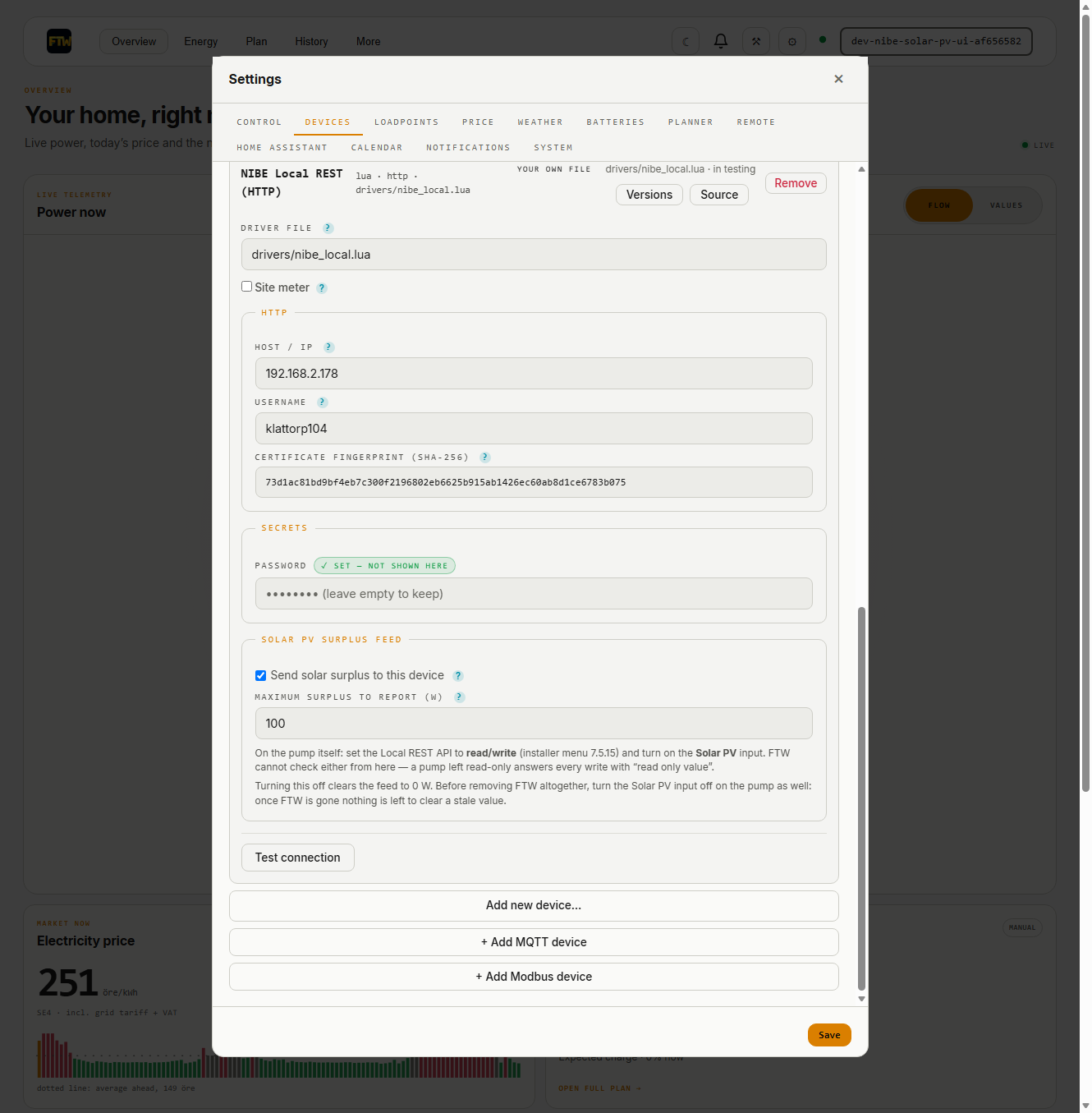The image size is (1092, 1113).
Task: Show help for Send solar surplus
Action: pyautogui.click(x=458, y=676)
